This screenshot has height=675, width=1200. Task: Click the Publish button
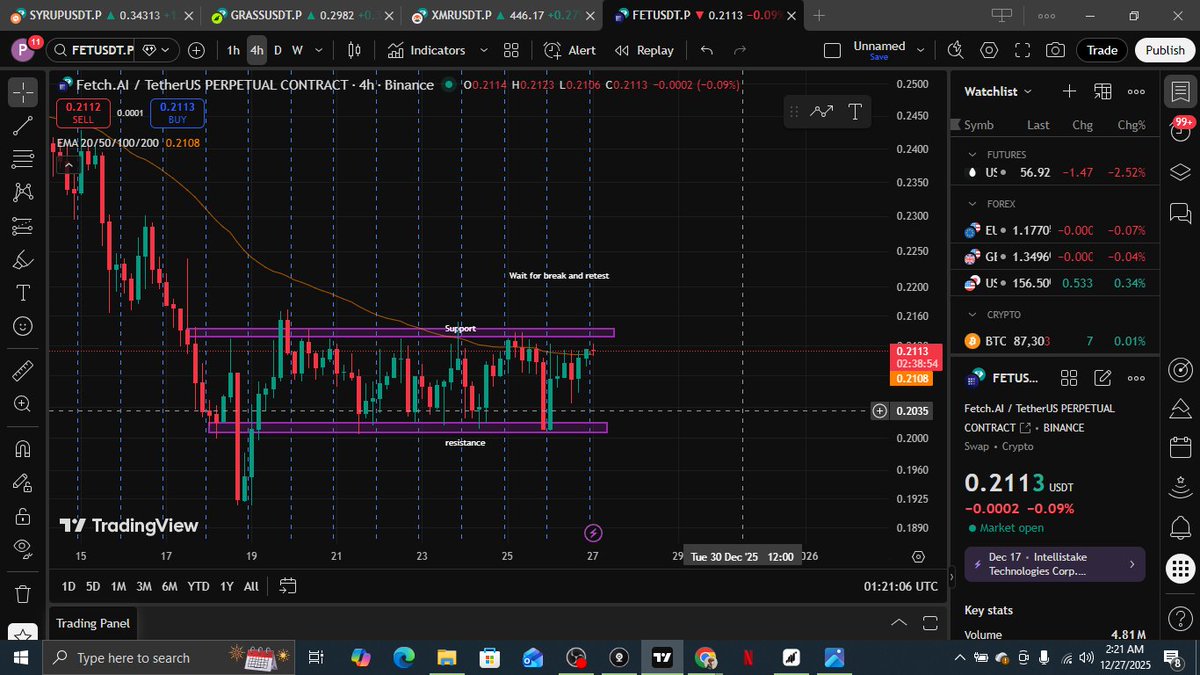point(1165,50)
